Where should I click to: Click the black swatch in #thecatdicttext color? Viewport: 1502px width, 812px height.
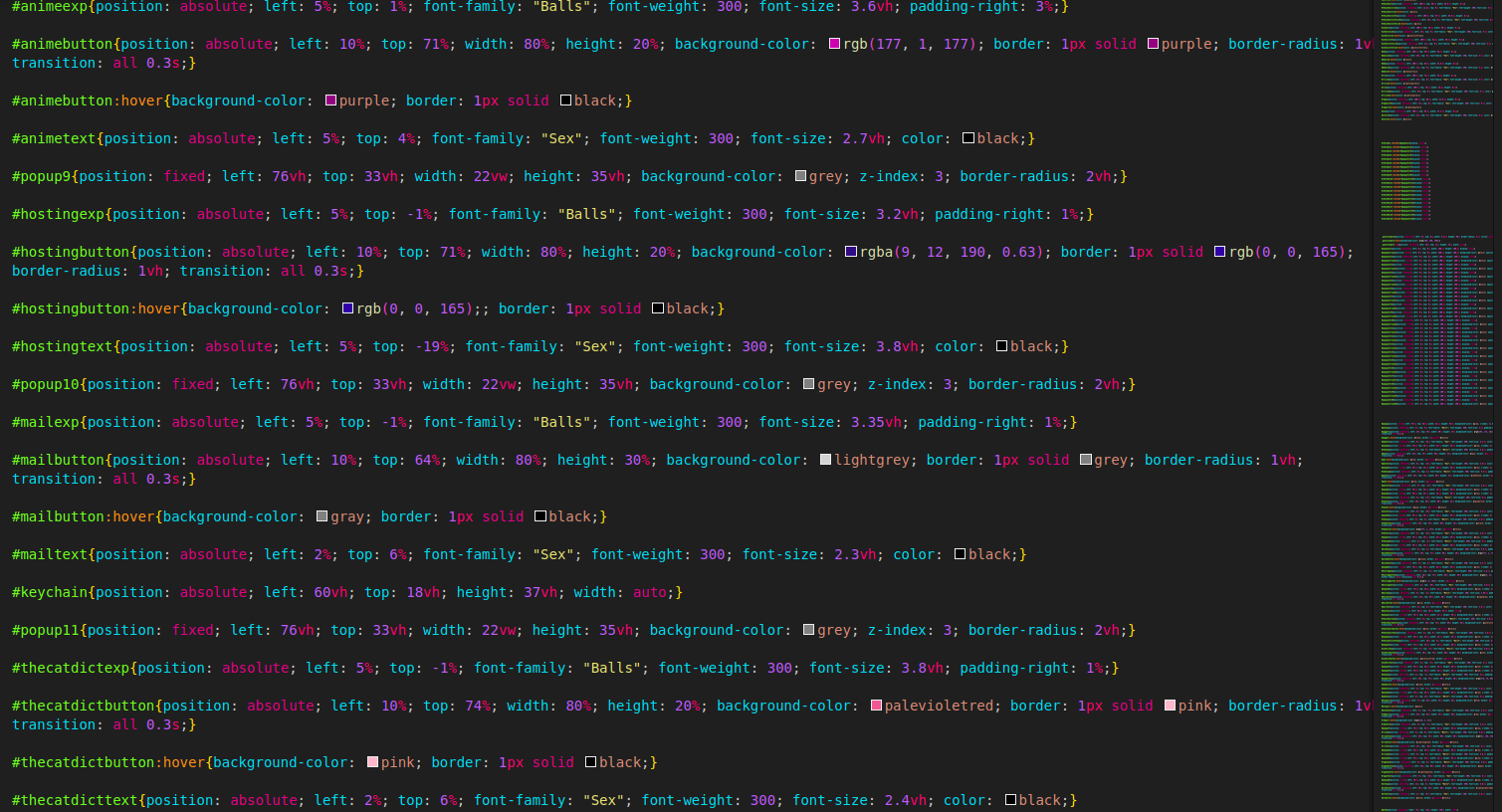pos(1010,800)
